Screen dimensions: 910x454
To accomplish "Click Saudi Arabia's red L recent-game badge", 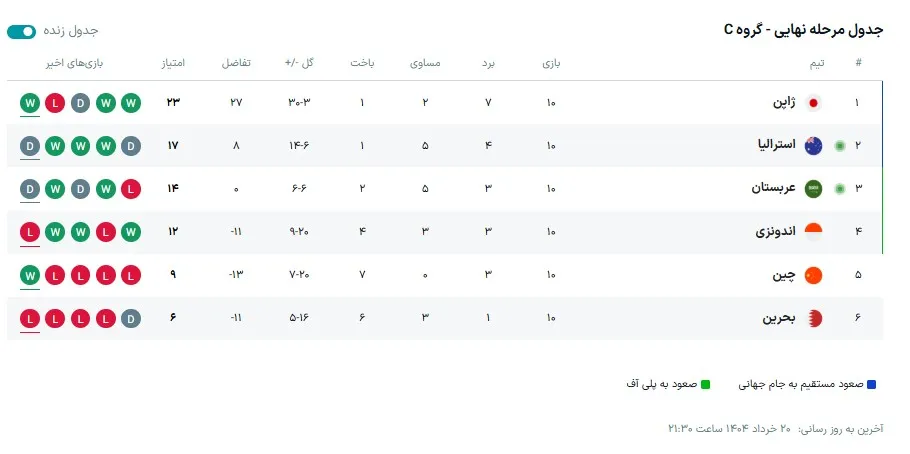I will 132,189.
